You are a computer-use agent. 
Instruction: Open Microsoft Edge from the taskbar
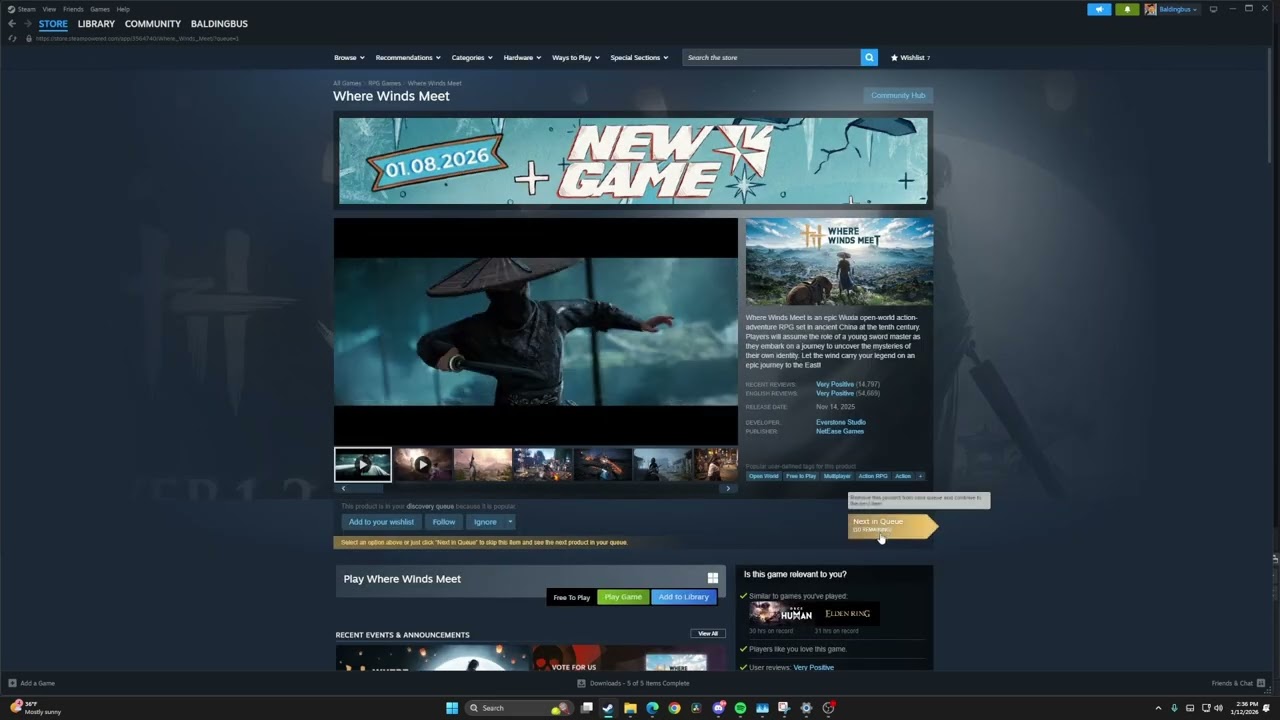pos(652,708)
